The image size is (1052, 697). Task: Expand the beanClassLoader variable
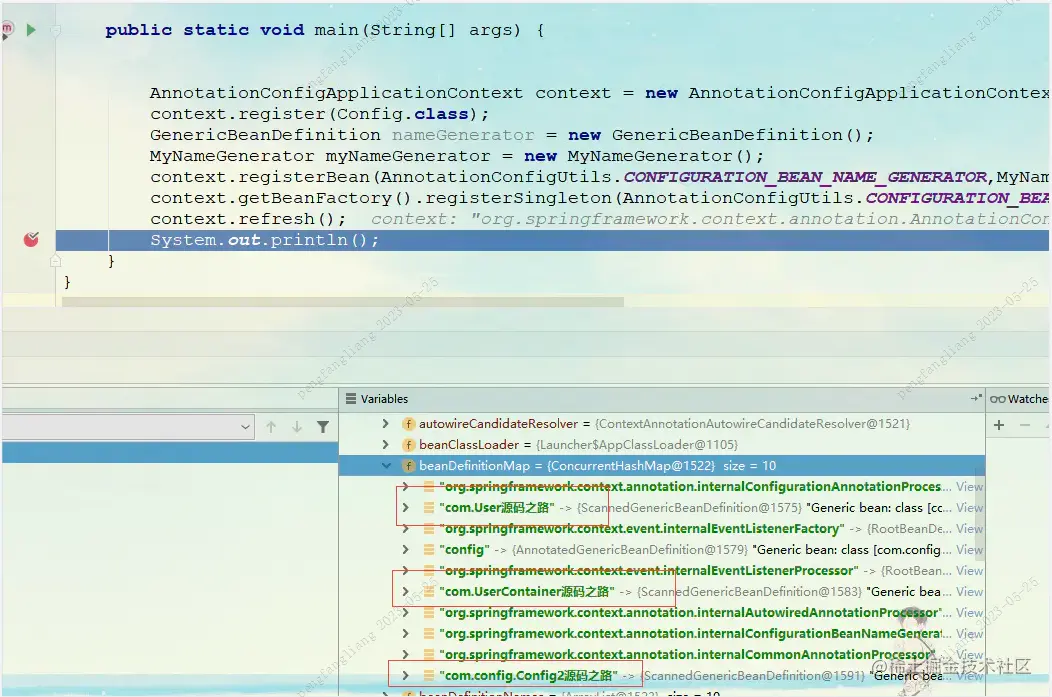tap(385, 445)
